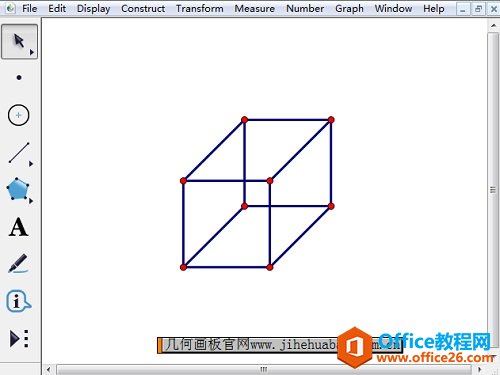
Task: Open the Measure menu
Action: coord(255,8)
